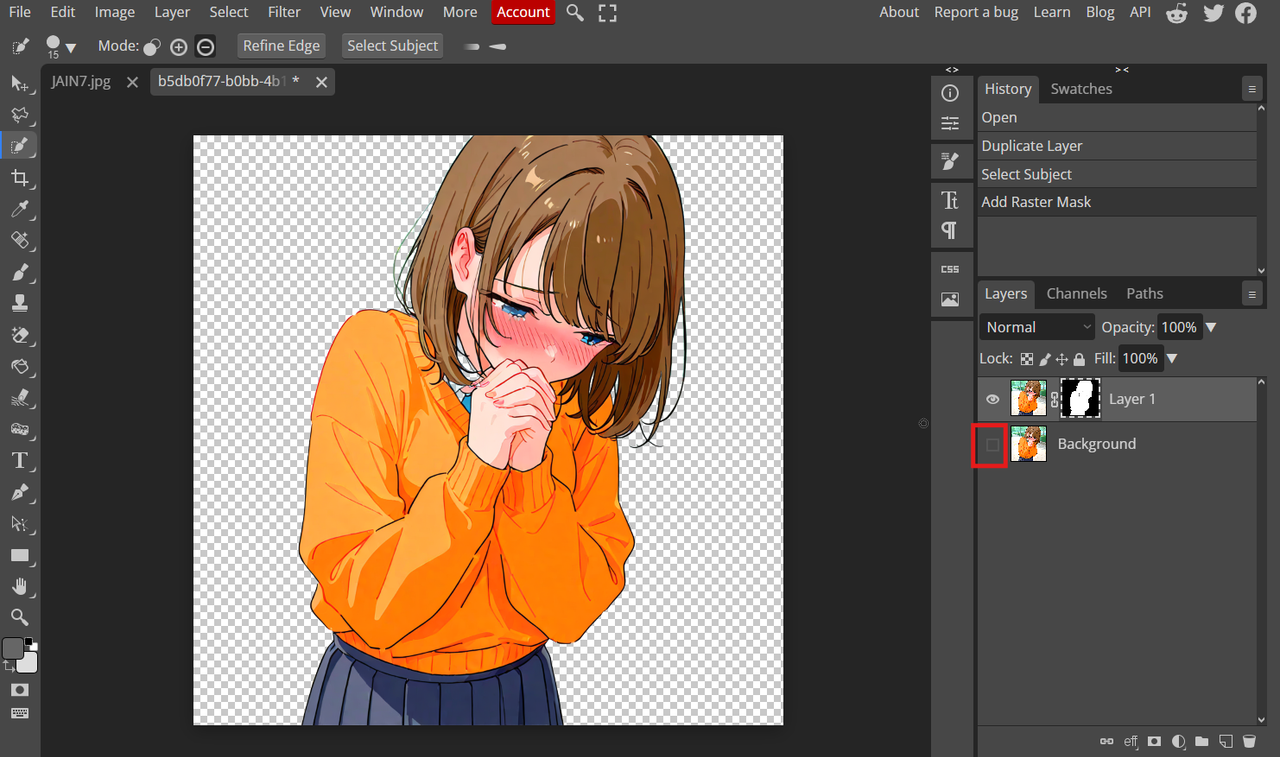The width and height of the screenshot is (1280, 757).
Task: Enter fullscreen mode via brackets icon
Action: tap(607, 13)
